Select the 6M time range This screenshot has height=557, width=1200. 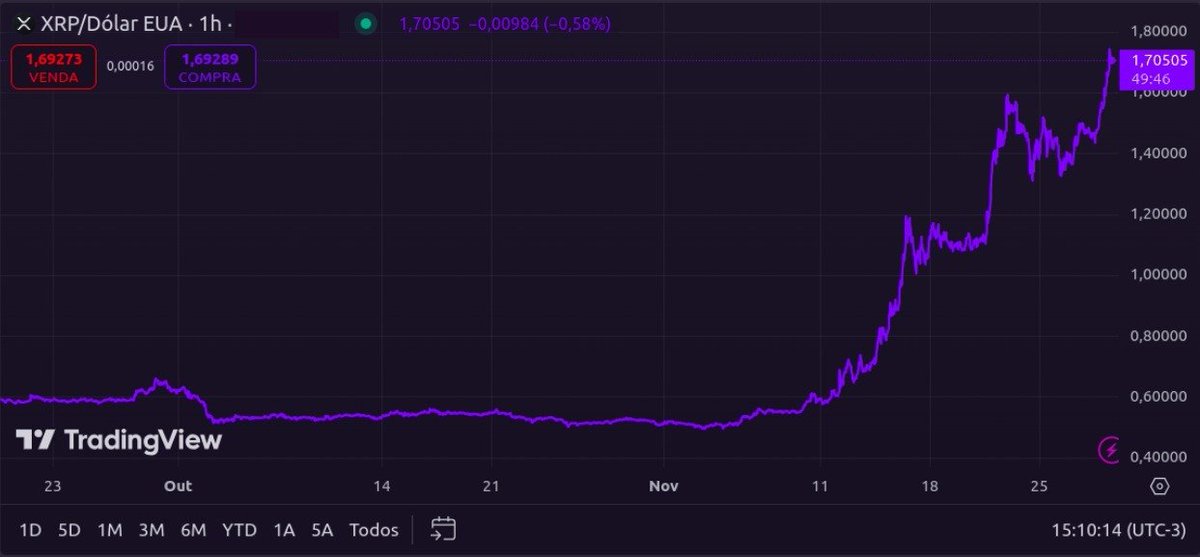[193, 530]
